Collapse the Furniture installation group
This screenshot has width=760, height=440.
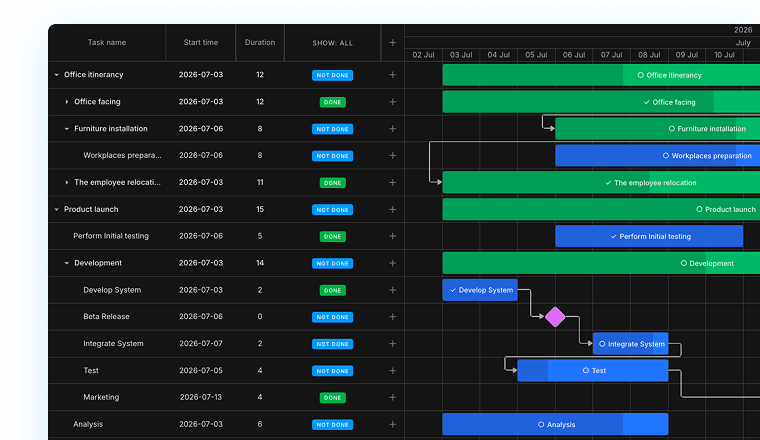click(67, 129)
